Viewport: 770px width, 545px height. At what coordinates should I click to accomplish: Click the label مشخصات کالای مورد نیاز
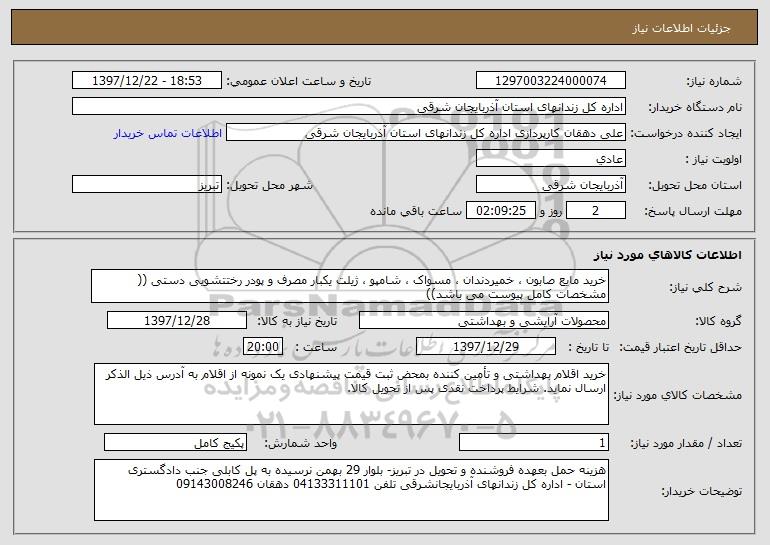(x=678, y=395)
